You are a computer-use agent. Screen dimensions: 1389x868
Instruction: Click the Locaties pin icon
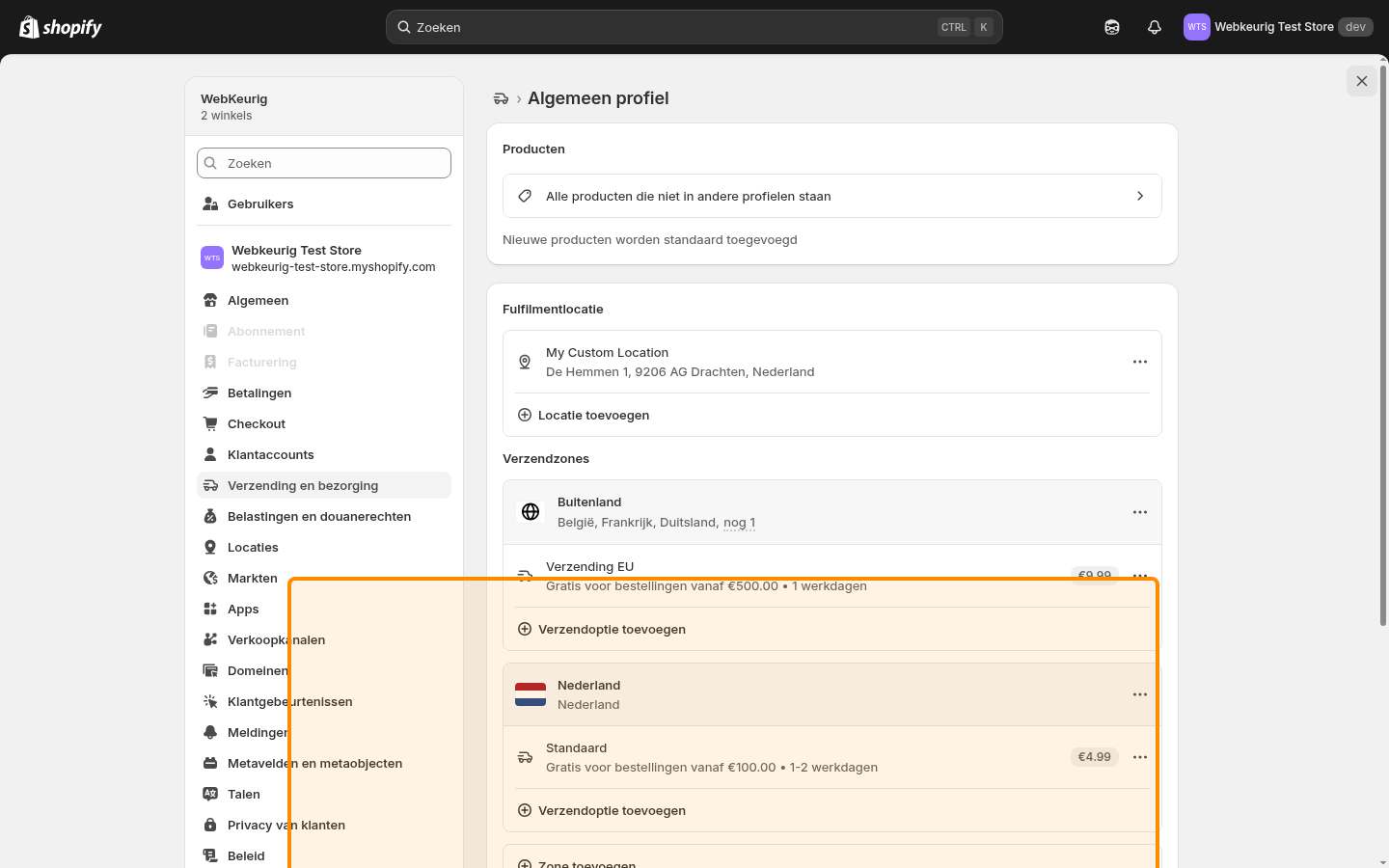(210, 547)
